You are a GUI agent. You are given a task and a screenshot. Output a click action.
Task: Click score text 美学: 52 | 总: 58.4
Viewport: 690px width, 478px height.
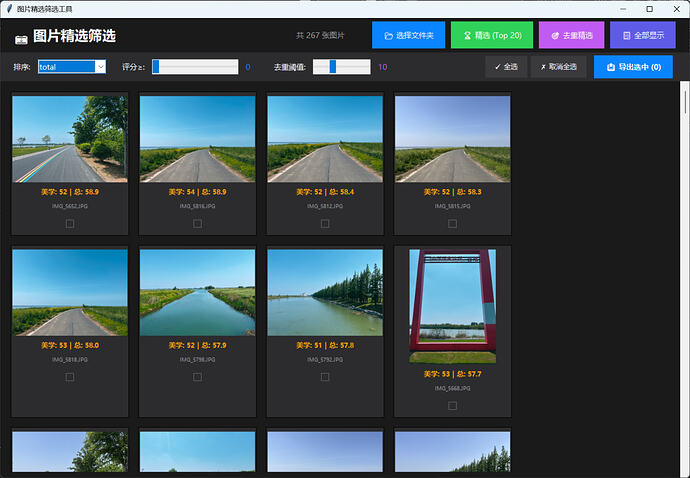click(x=325, y=192)
